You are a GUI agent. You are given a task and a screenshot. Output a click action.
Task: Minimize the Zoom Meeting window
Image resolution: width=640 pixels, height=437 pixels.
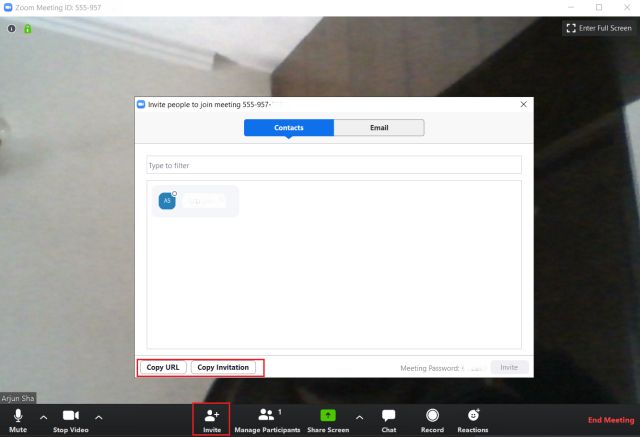click(x=571, y=7)
